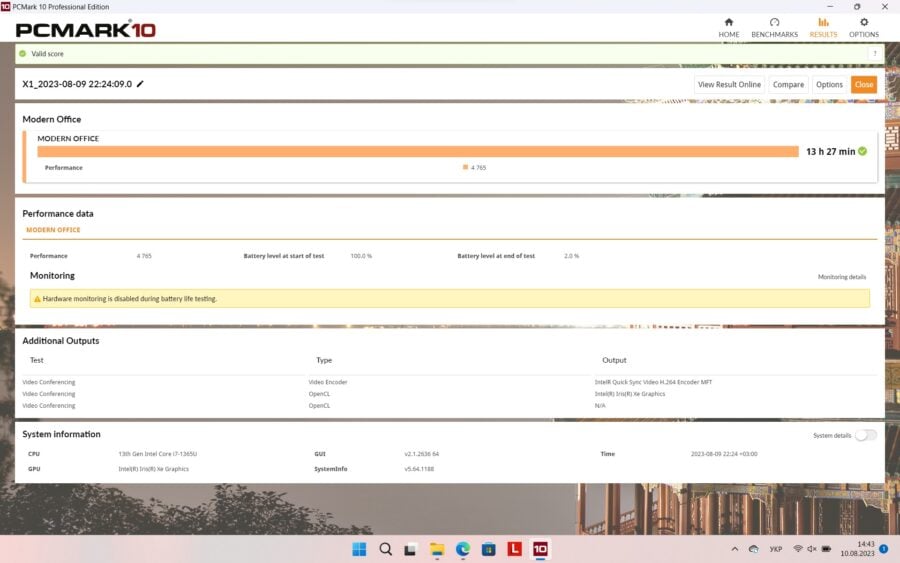The width and height of the screenshot is (900, 563).
Task: Click the Output column header
Action: [x=614, y=360]
